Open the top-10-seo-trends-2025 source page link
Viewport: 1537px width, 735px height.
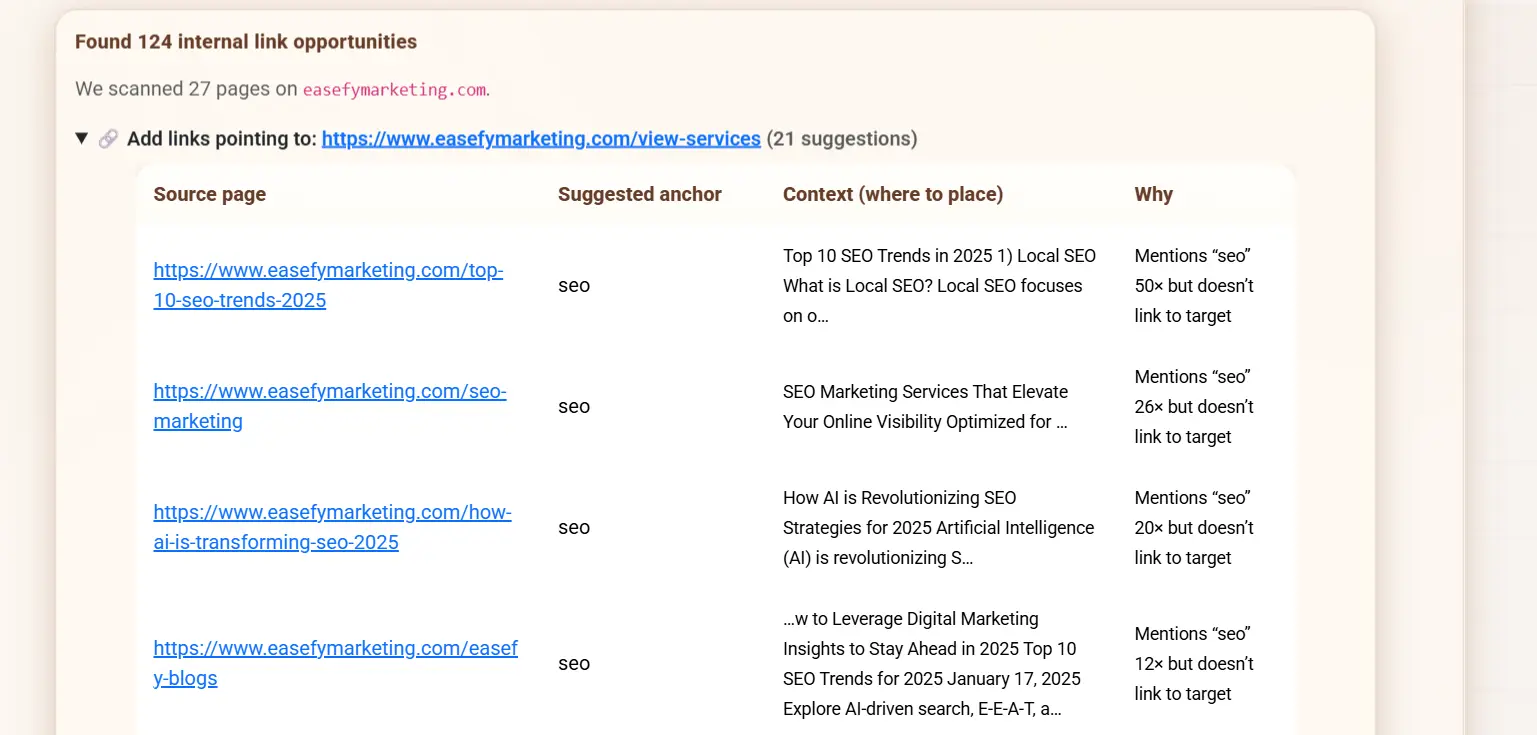coord(328,285)
